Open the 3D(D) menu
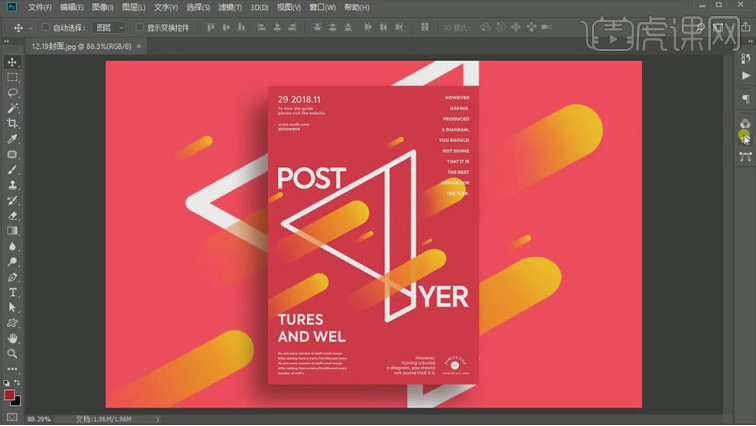 point(259,8)
